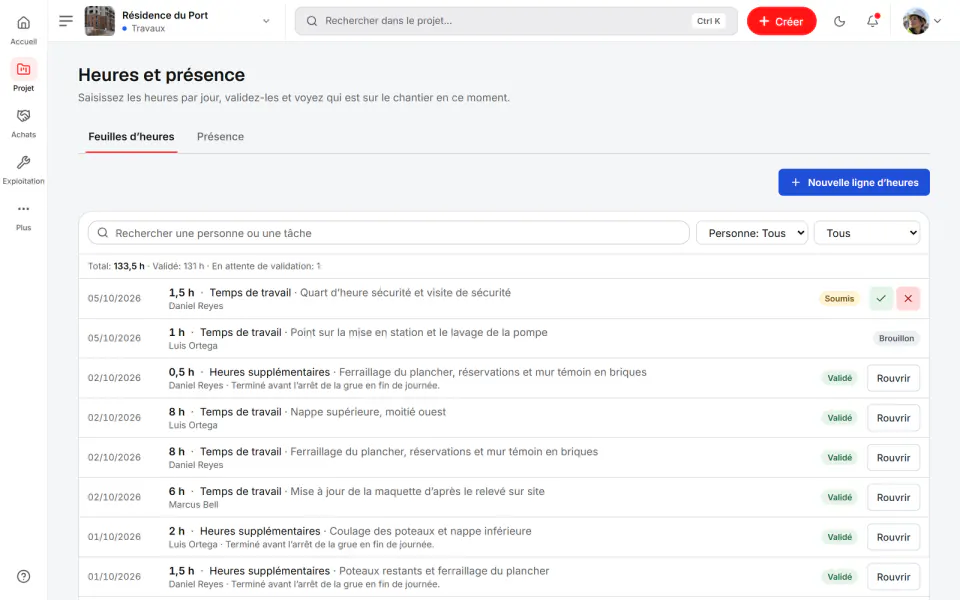Open the Achats sidebar icon
Image resolution: width=960 pixels, height=600 pixels.
(23, 122)
